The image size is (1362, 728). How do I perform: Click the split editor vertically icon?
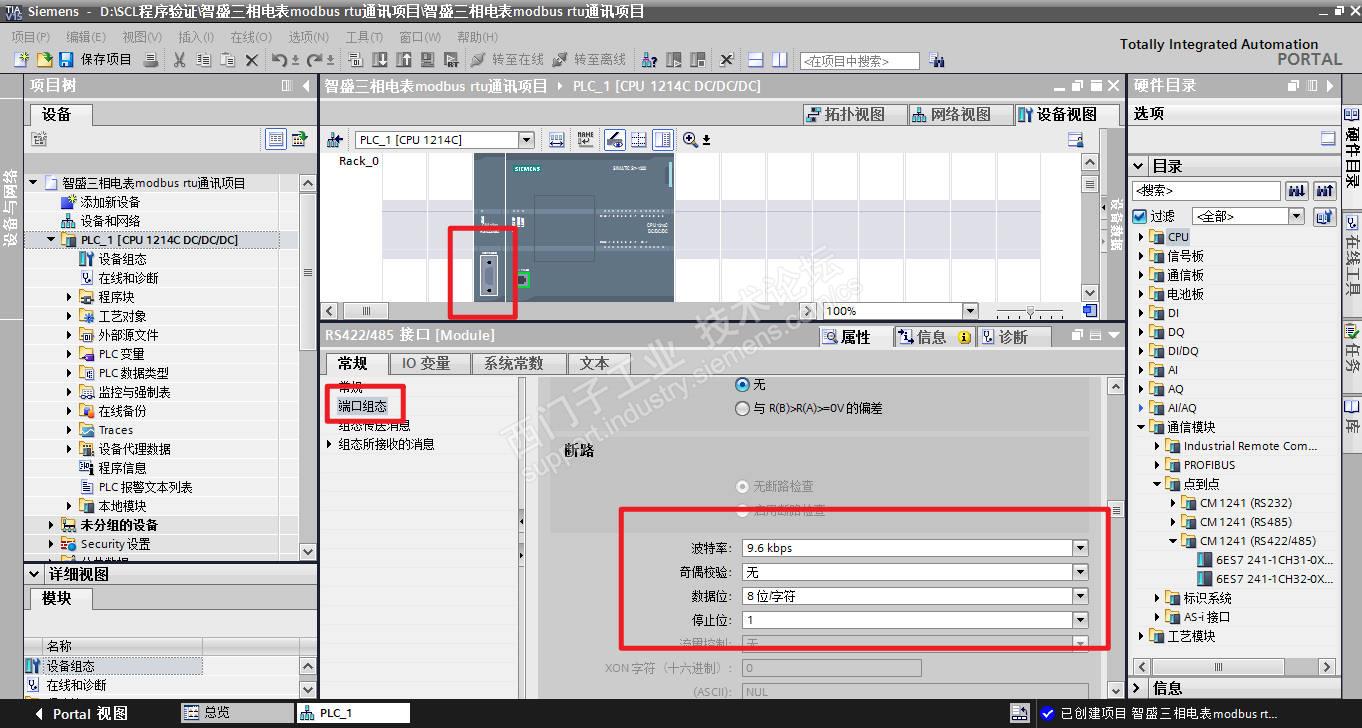pos(780,60)
